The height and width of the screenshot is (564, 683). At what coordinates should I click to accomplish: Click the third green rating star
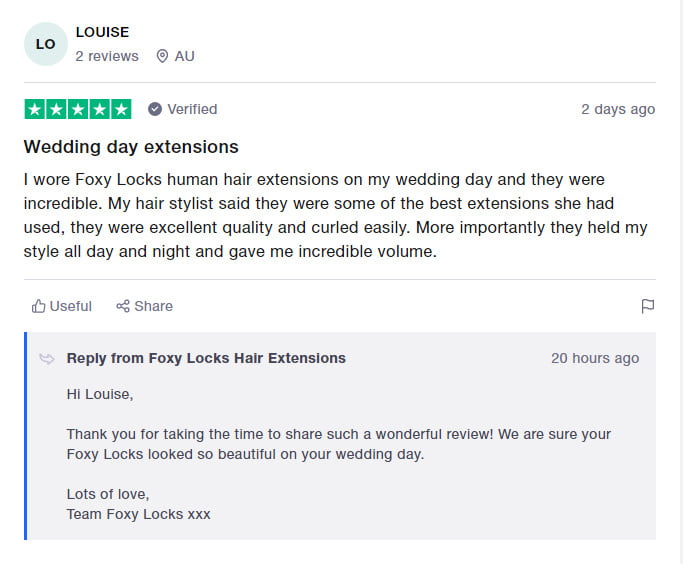click(78, 109)
